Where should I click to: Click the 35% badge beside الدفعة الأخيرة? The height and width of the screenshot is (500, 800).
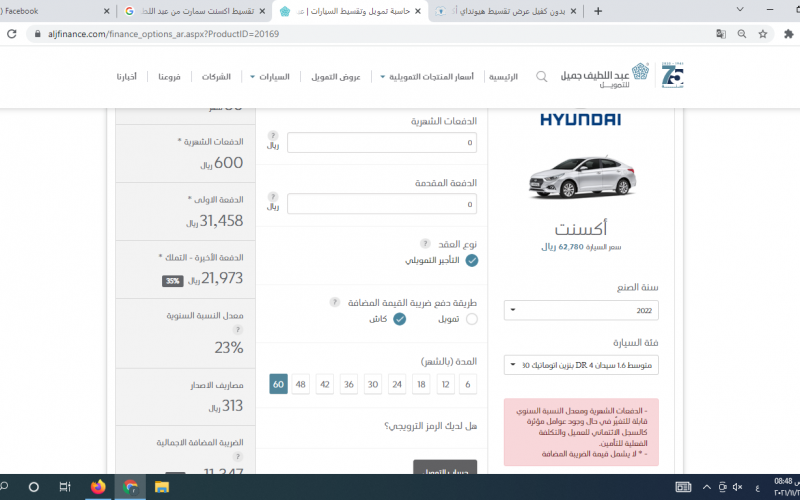click(172, 281)
